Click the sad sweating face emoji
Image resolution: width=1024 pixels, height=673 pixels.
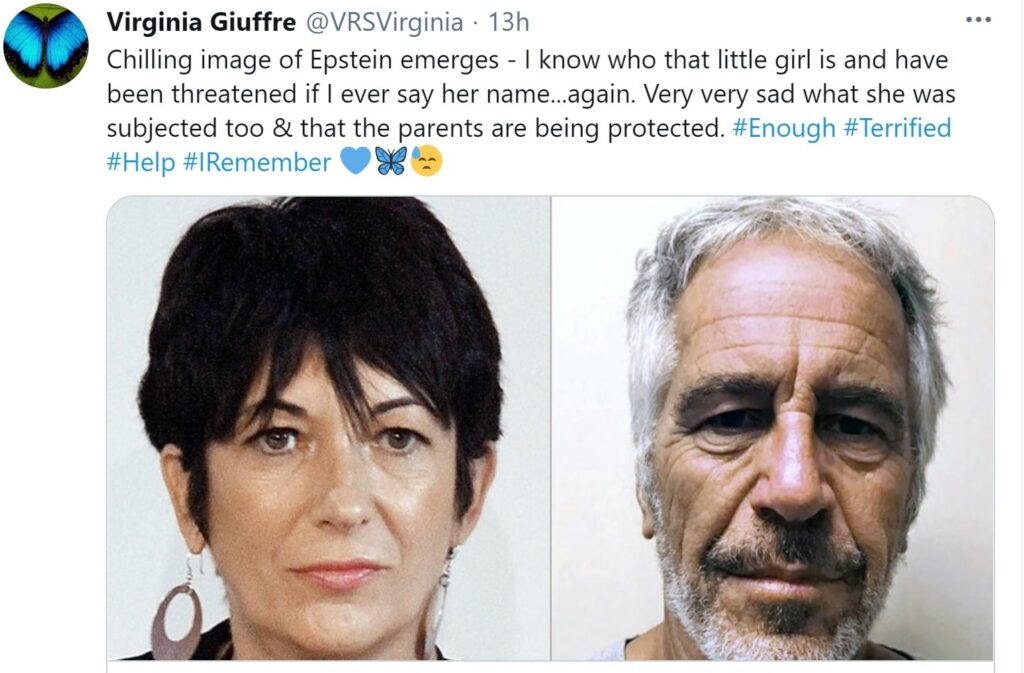coord(426,161)
